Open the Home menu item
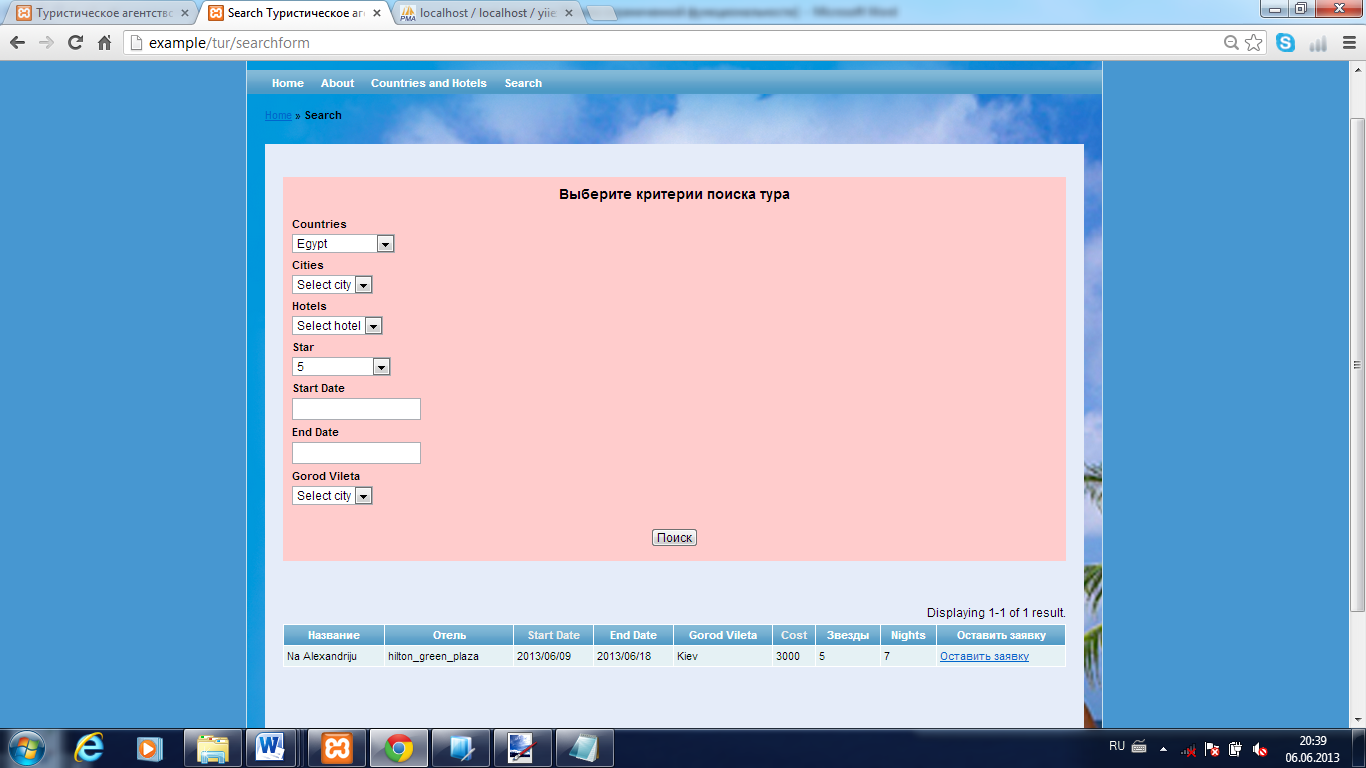Image resolution: width=1366 pixels, height=768 pixels. click(288, 83)
